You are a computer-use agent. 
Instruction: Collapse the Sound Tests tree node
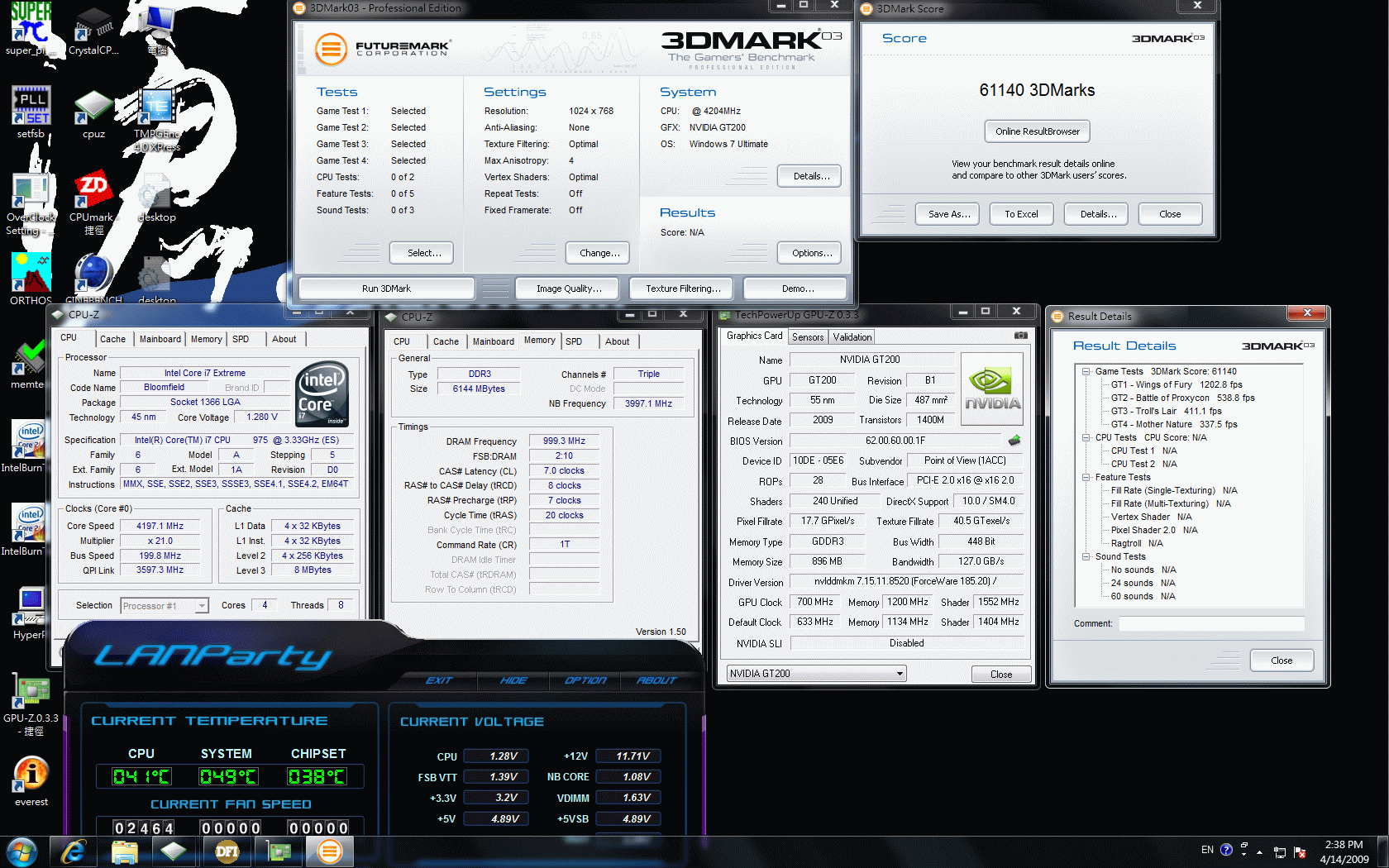point(1086,557)
